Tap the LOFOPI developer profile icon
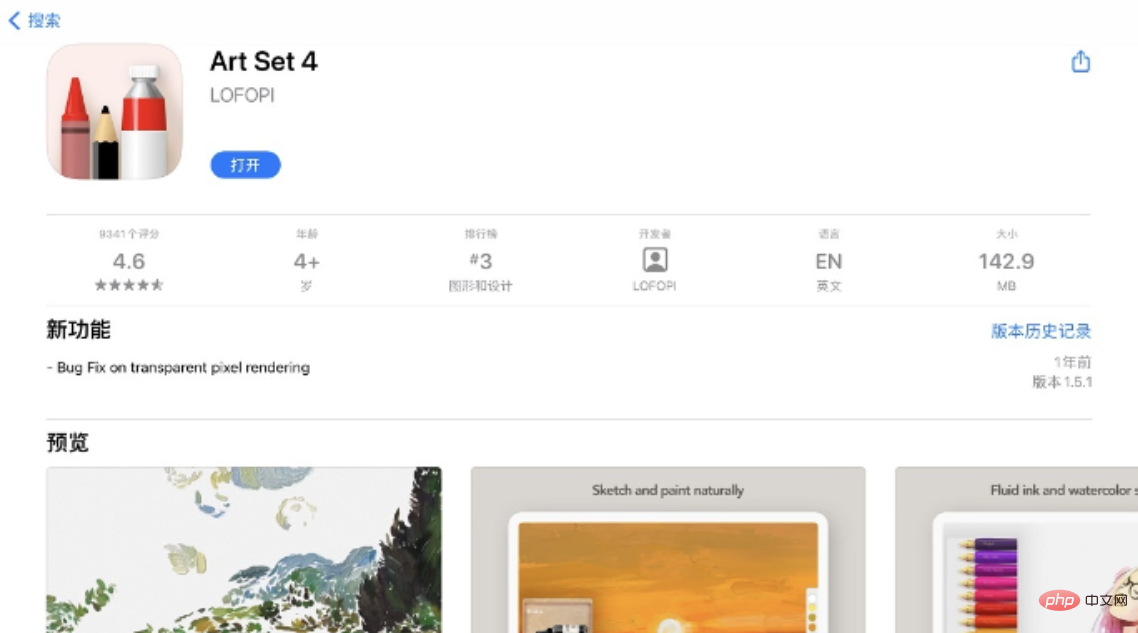Viewport: 1138px width, 633px height. tap(655, 260)
